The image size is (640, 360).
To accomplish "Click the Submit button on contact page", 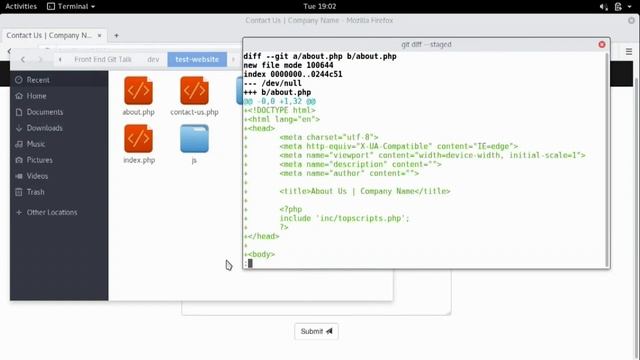I will pyautogui.click(x=316, y=331).
